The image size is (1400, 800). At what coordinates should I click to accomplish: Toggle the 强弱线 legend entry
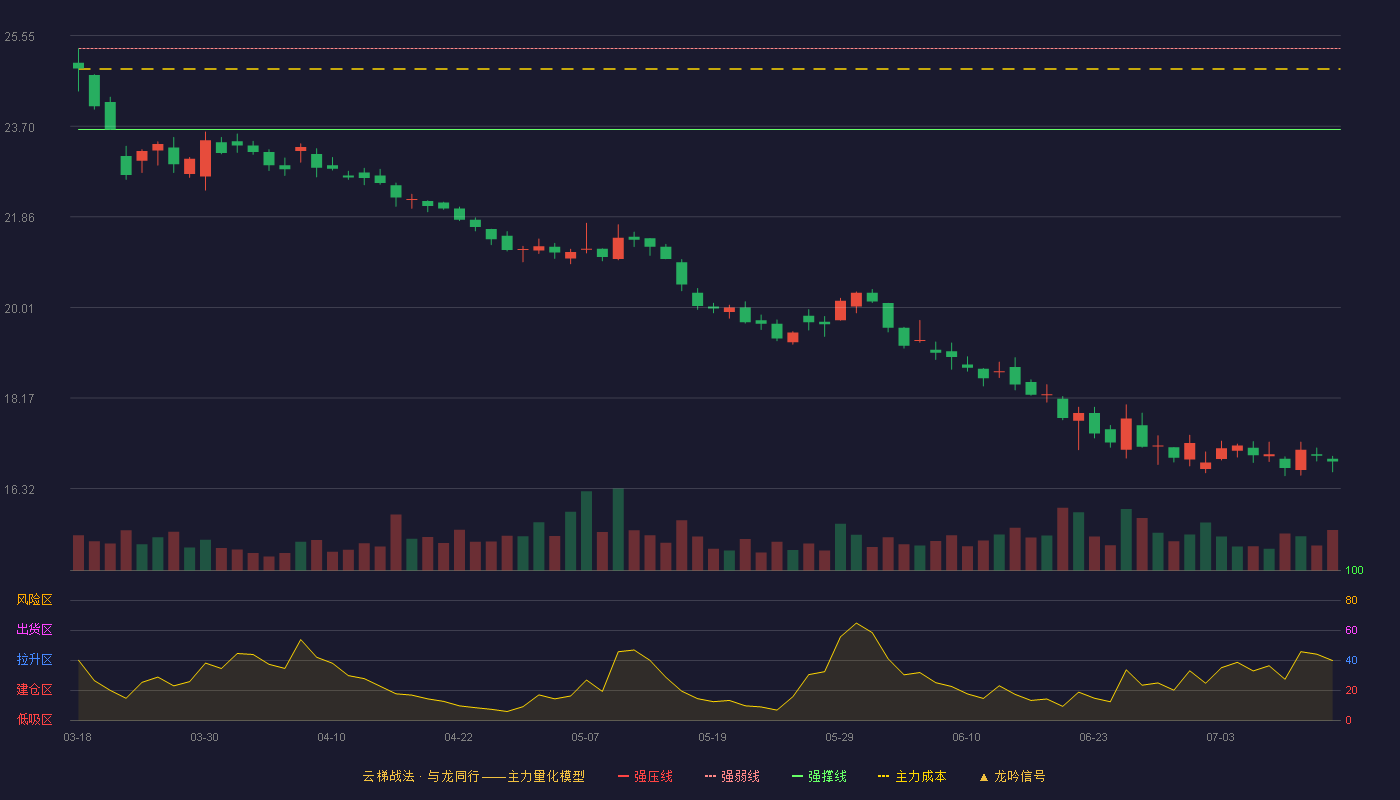(732, 776)
